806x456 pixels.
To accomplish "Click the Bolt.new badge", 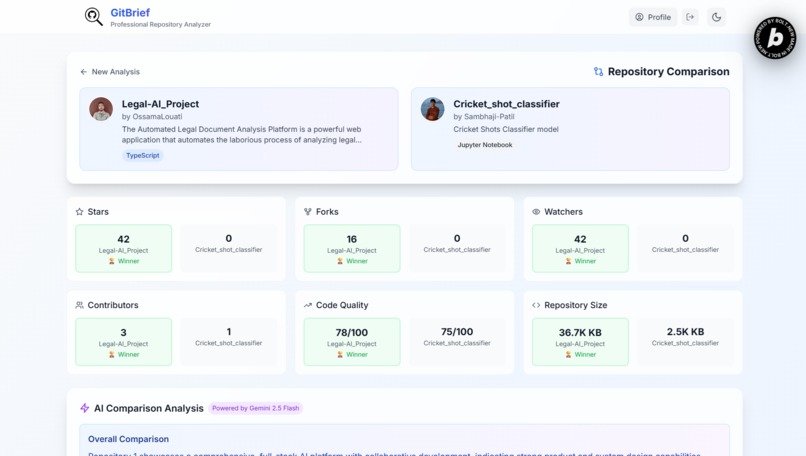I will pyautogui.click(x=775, y=38).
